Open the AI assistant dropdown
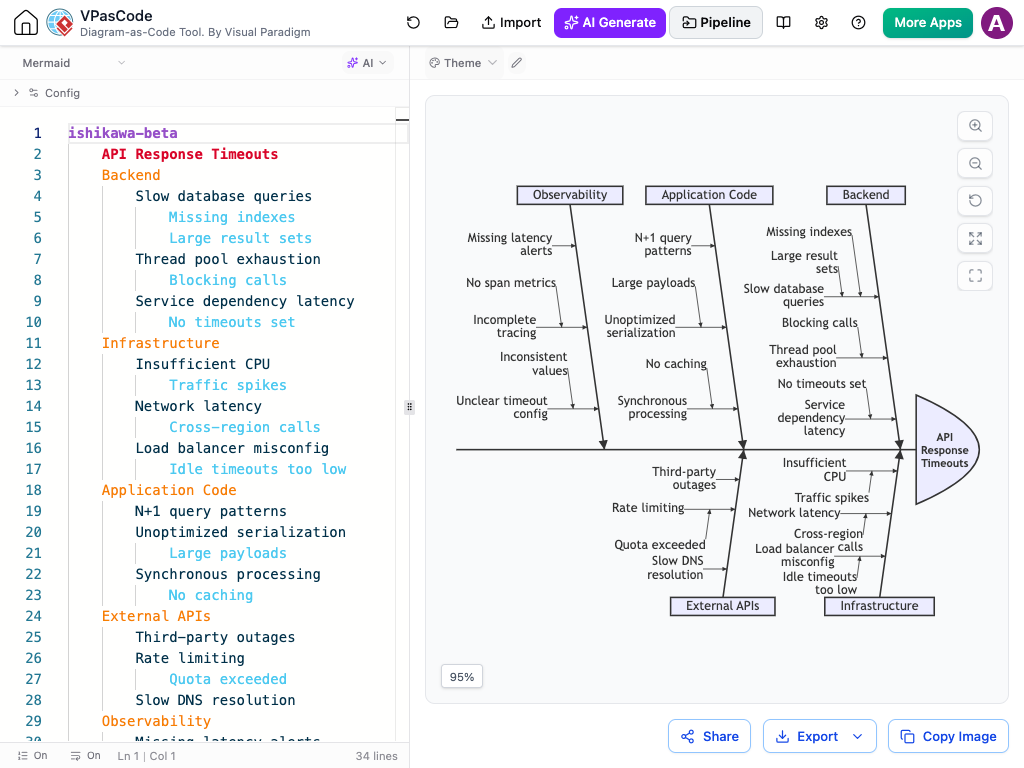The width and height of the screenshot is (1024, 768). tap(367, 63)
